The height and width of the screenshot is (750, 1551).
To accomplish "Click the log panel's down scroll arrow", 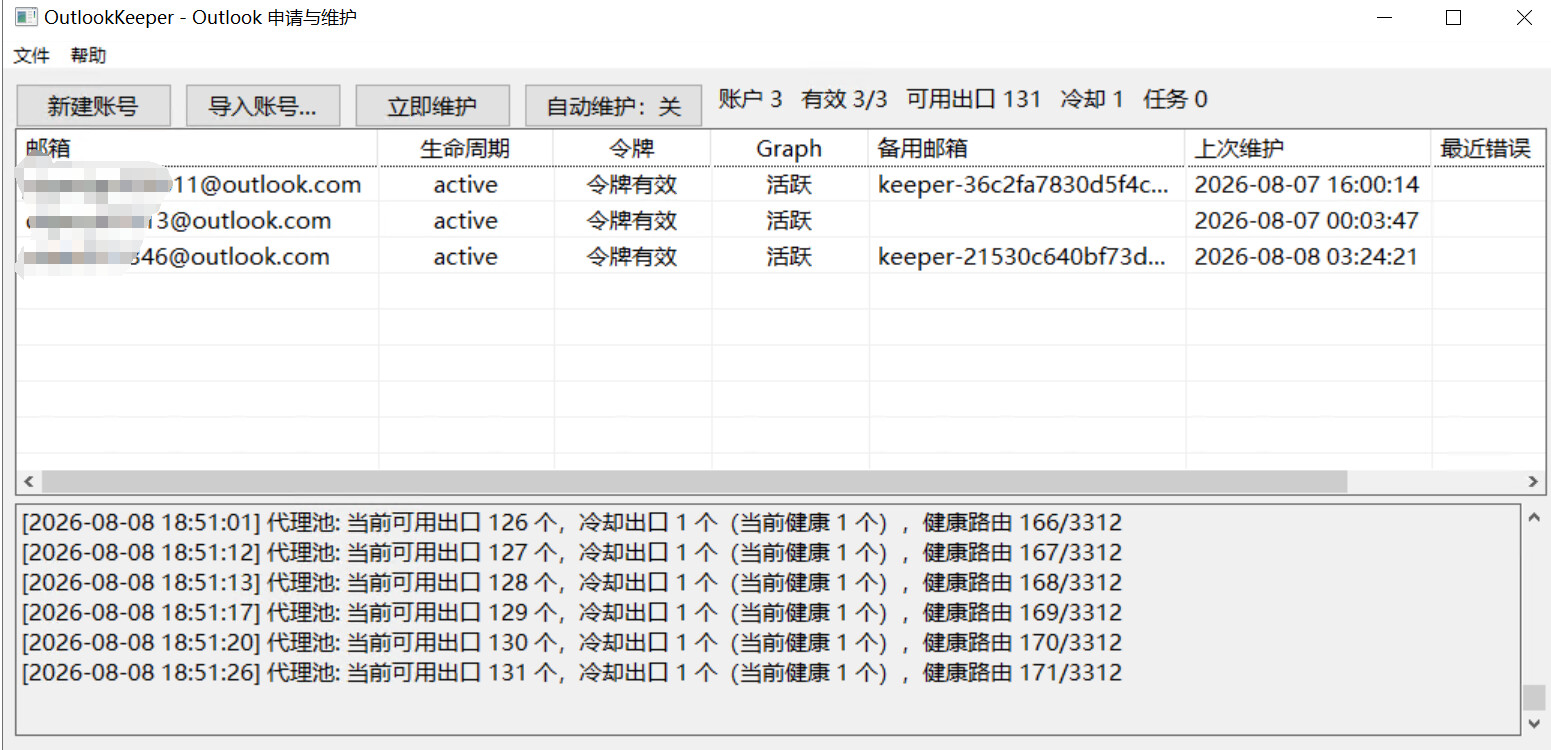I will click(x=1534, y=723).
